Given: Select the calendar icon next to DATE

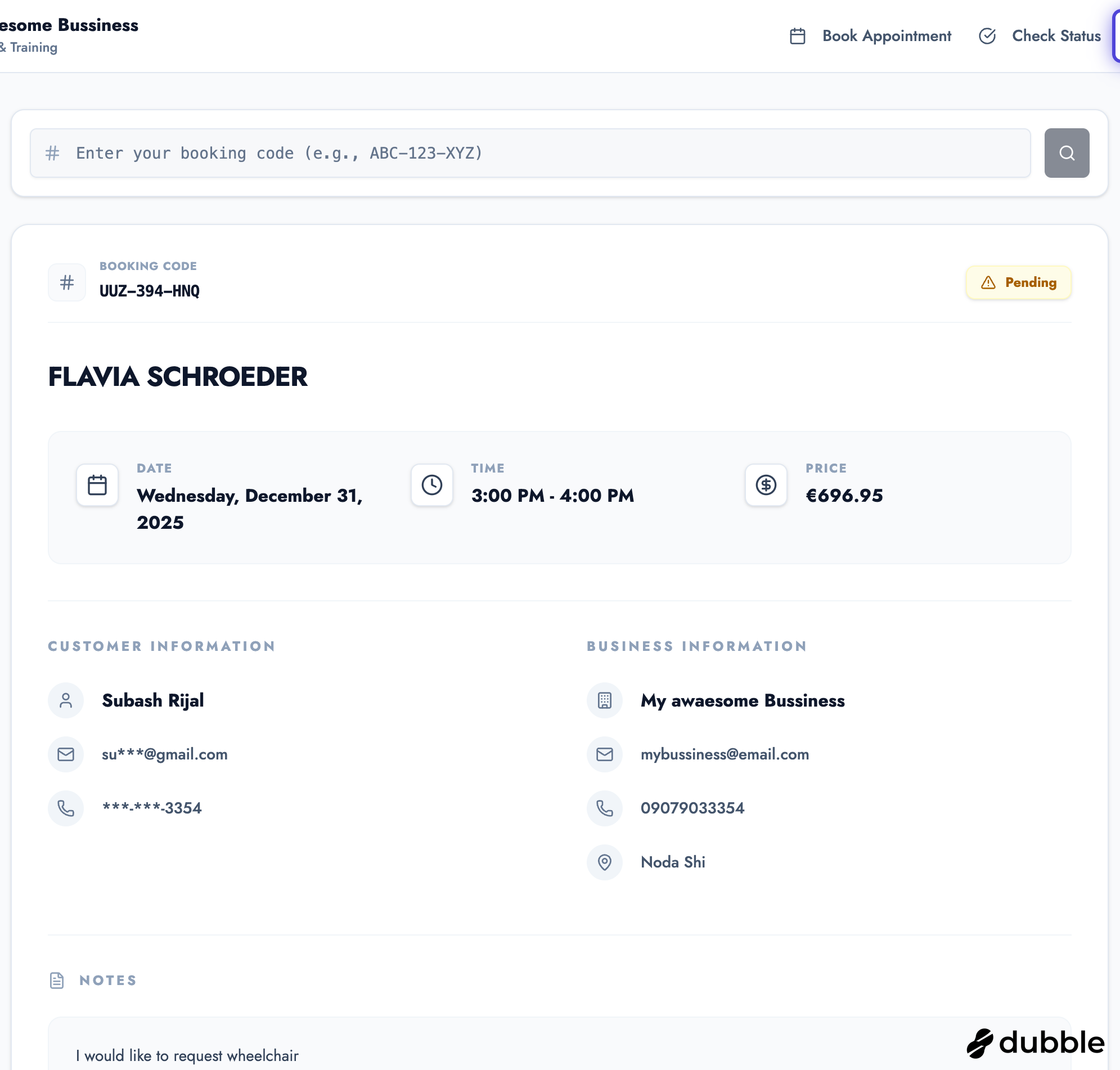Looking at the screenshot, I should tap(97, 485).
